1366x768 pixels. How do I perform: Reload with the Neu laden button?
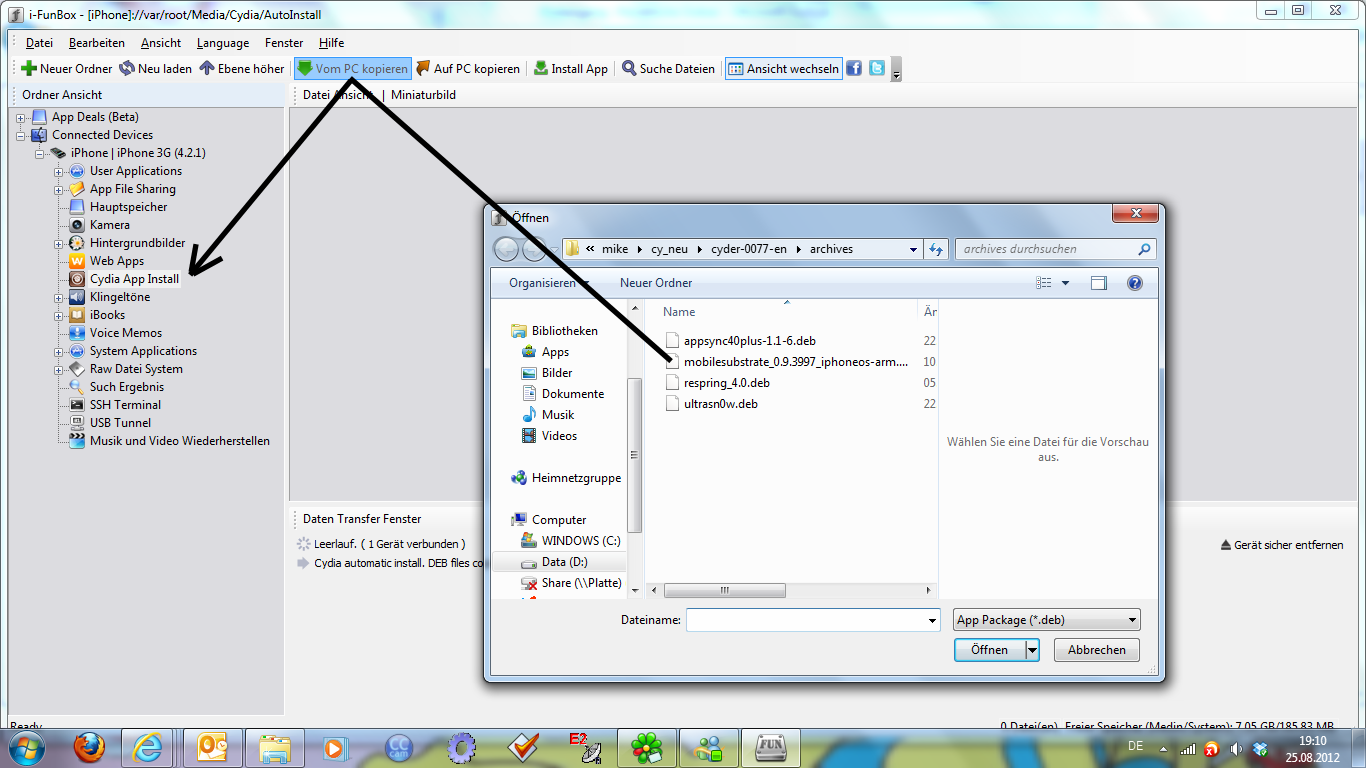pos(155,69)
